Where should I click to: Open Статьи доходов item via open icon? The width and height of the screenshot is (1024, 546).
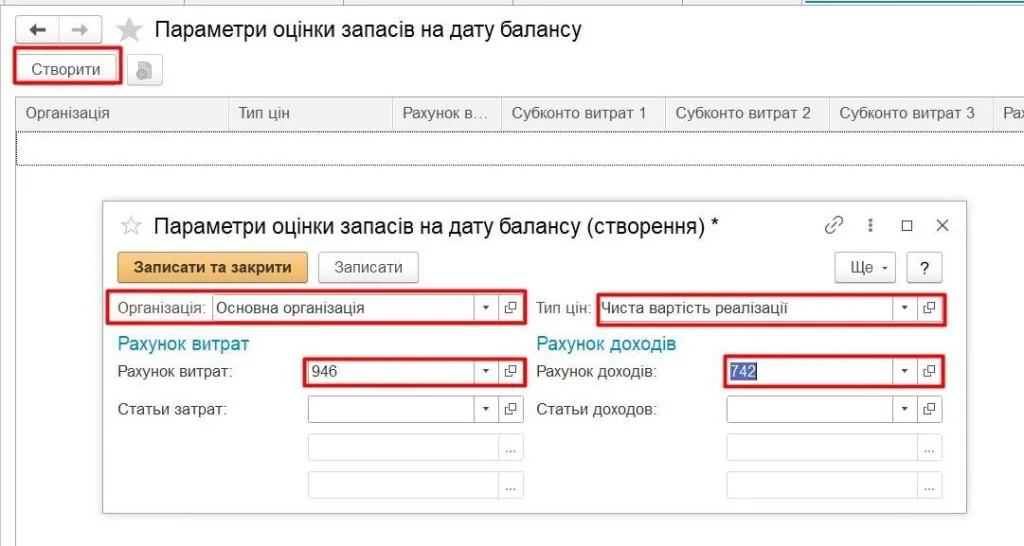929,410
